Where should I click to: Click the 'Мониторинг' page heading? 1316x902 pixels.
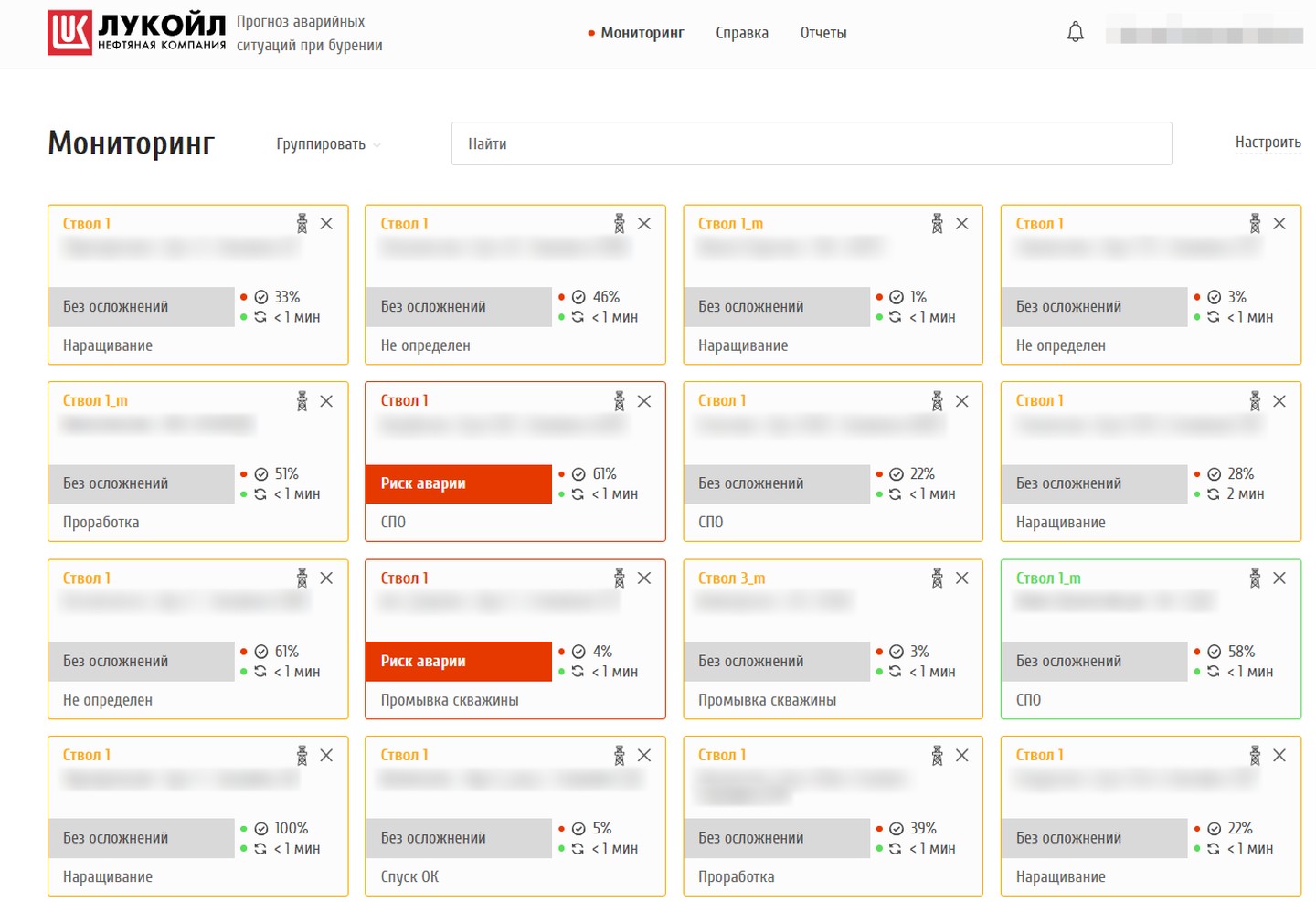[x=132, y=143]
